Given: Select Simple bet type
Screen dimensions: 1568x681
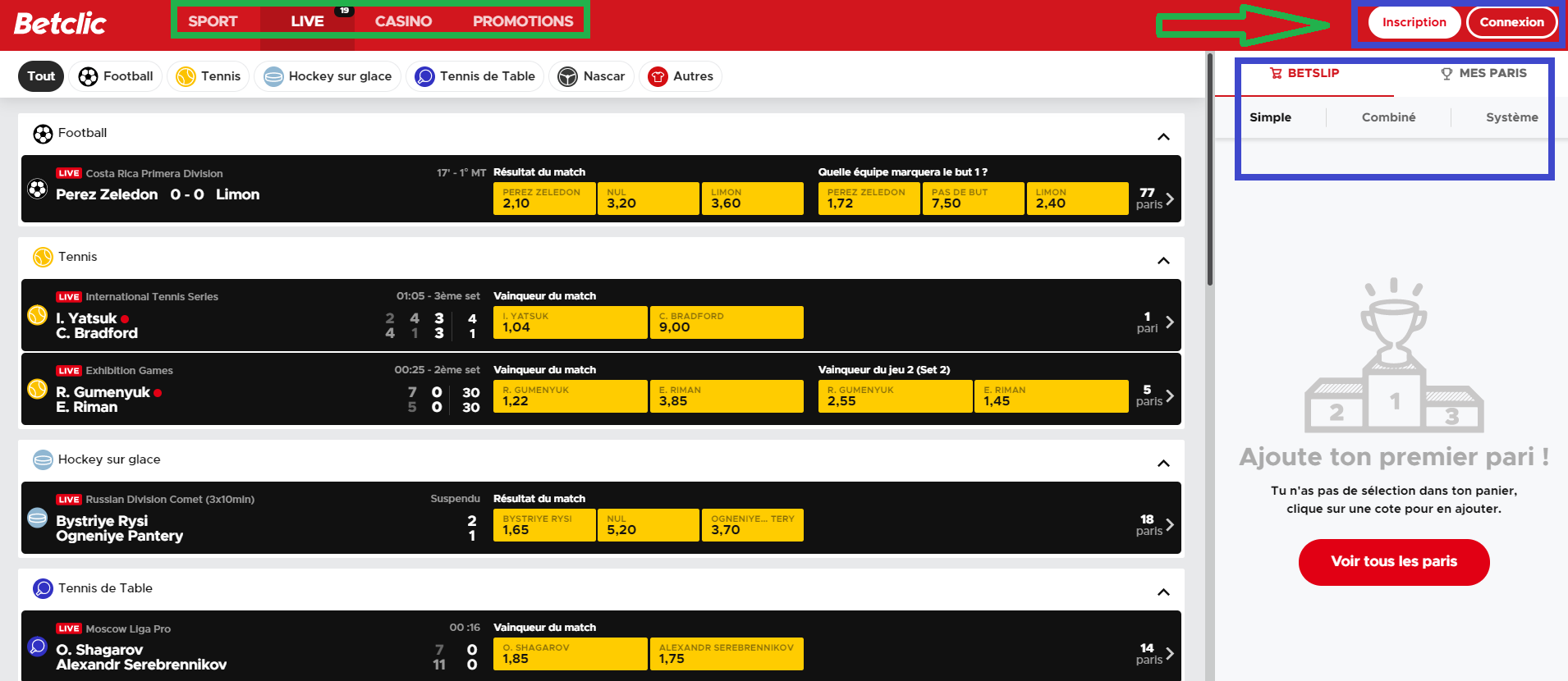Looking at the screenshot, I should pos(1270,117).
